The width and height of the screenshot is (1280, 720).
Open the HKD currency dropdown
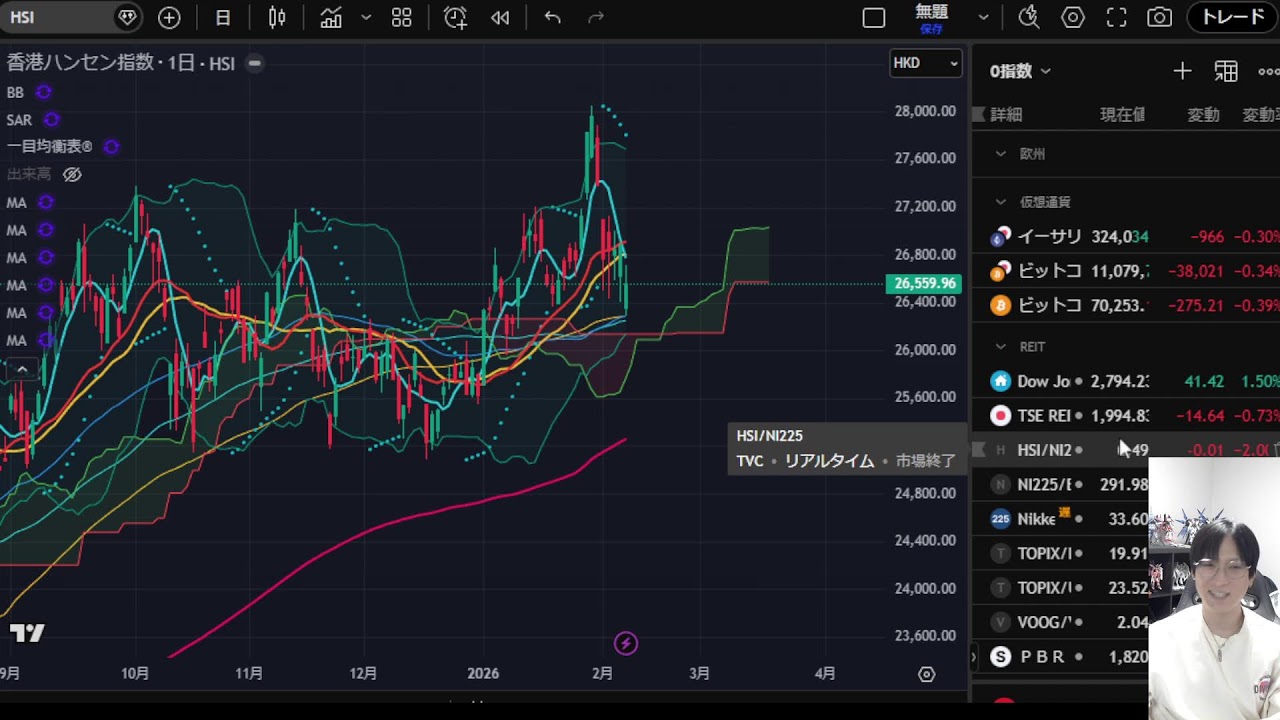tap(925, 63)
